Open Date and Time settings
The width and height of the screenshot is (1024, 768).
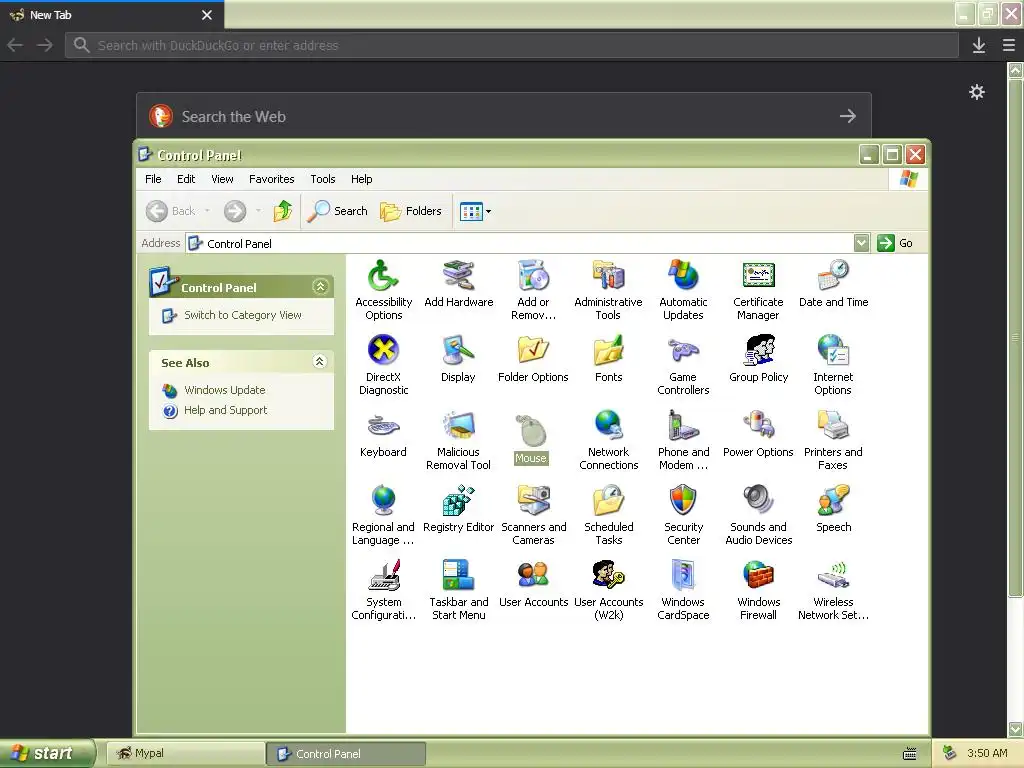coord(833,283)
